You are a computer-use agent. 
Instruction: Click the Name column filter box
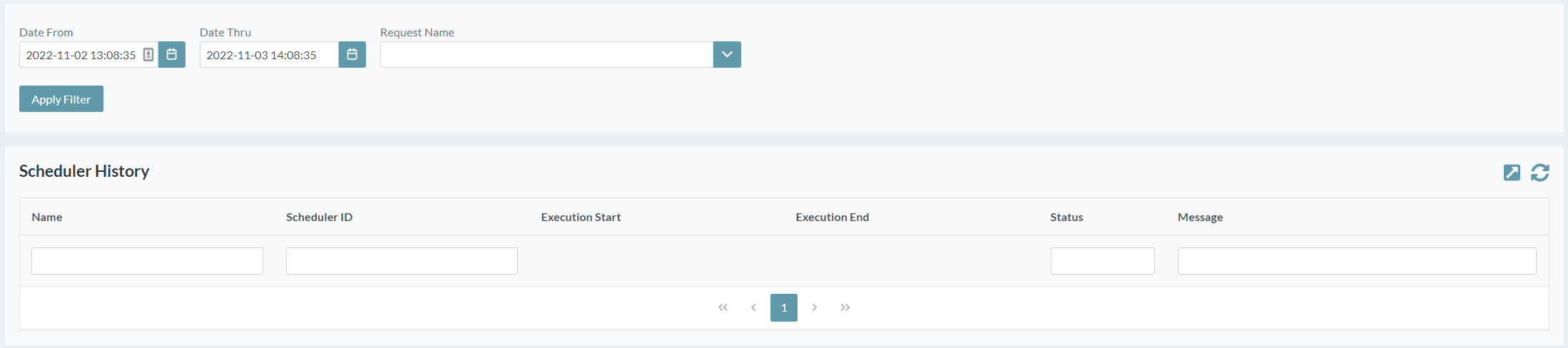pos(147,261)
